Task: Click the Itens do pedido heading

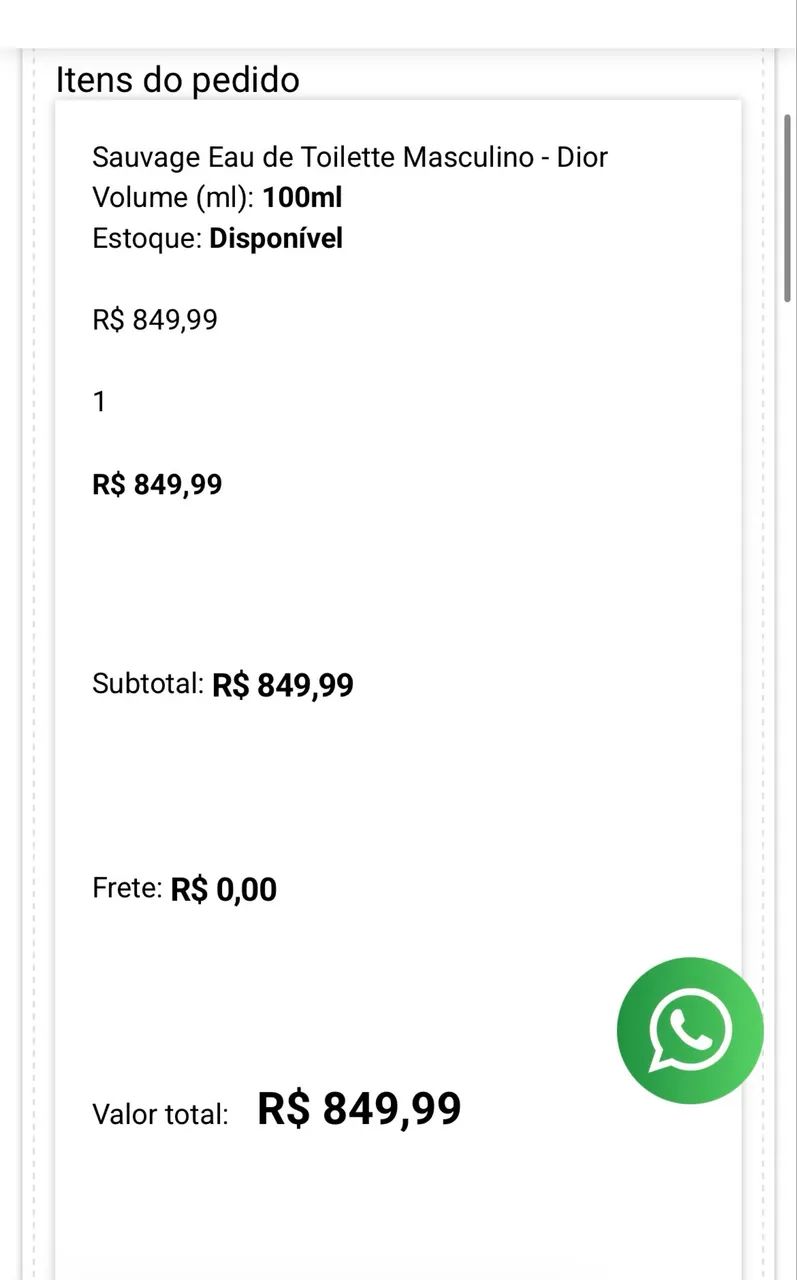Action: (x=178, y=79)
